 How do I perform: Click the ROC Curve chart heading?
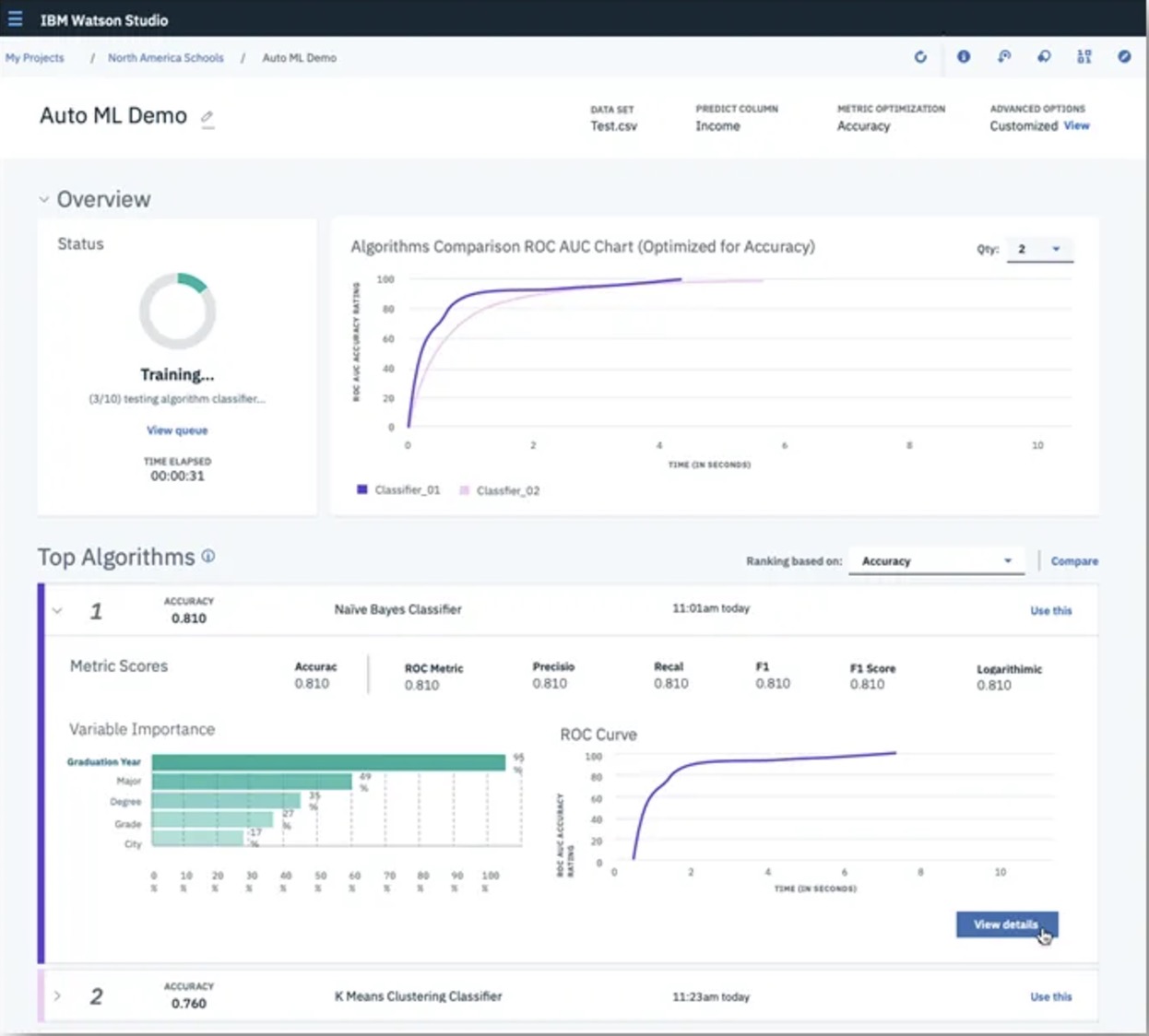coord(598,735)
